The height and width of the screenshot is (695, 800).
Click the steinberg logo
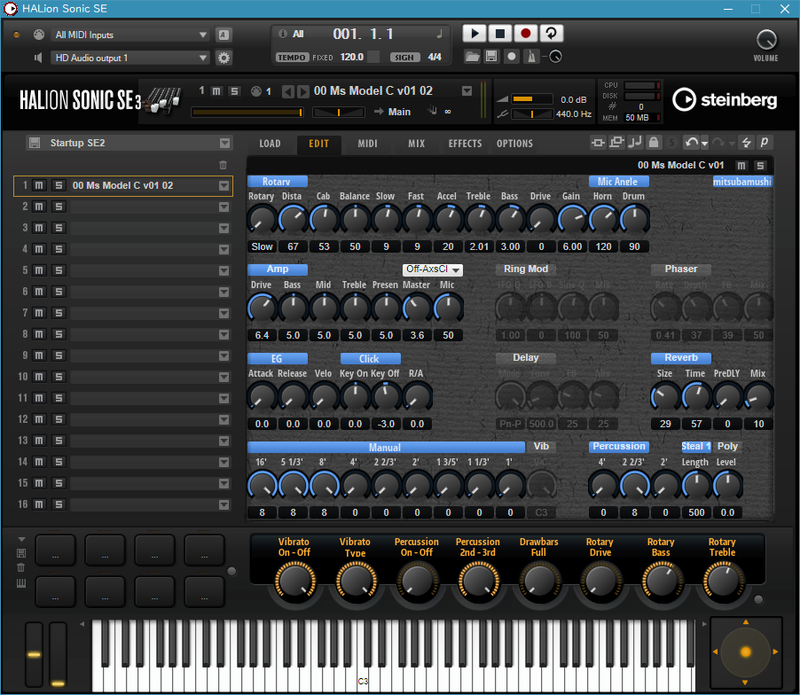pos(724,100)
